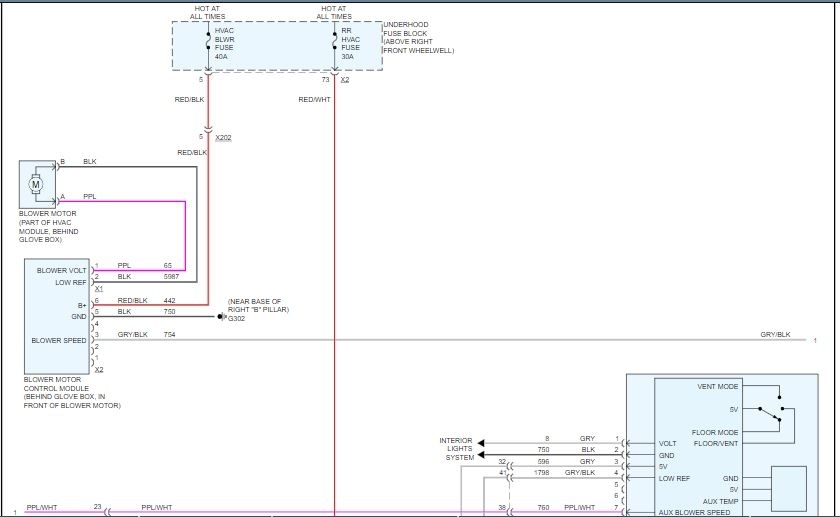This screenshot has width=840, height=517.
Task: Click the G302 ground point dot
Action: pos(221,318)
